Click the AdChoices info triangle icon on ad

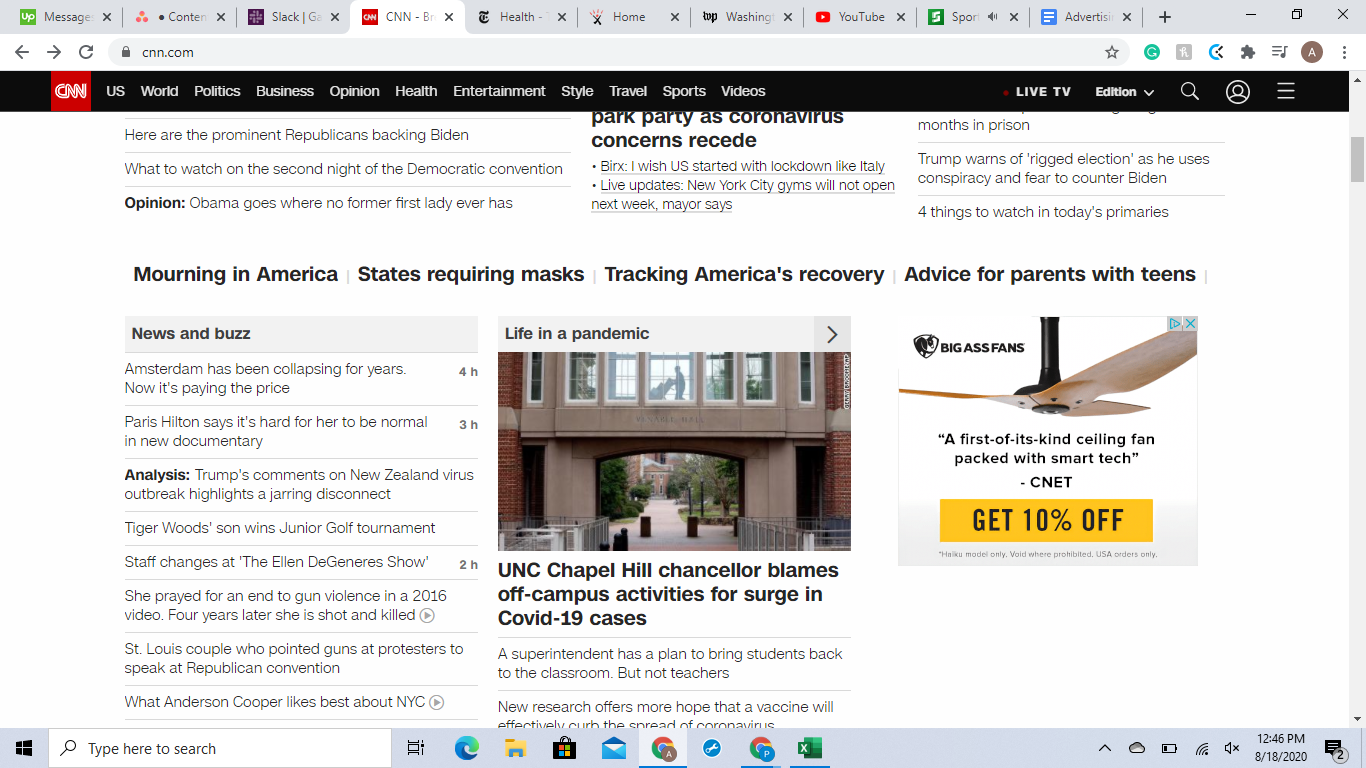click(x=1176, y=324)
